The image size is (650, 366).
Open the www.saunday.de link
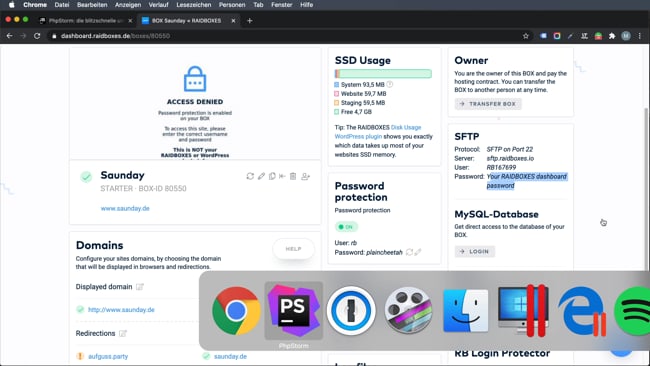(x=125, y=208)
